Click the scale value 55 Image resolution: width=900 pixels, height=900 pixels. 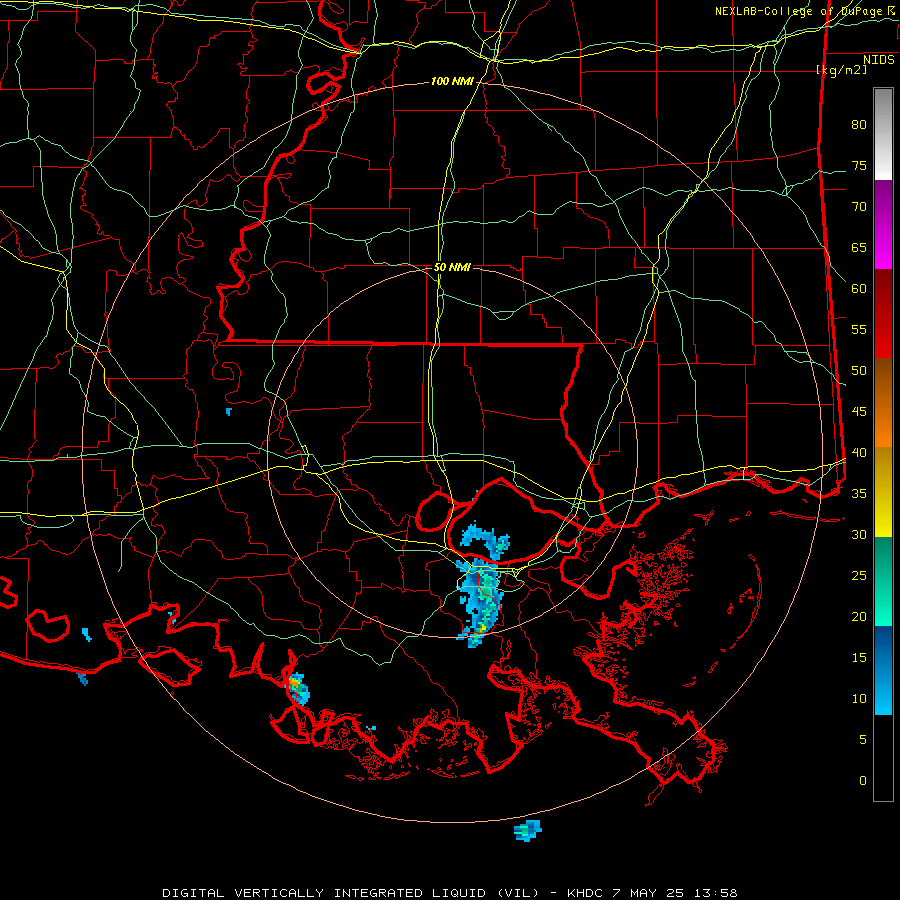tap(859, 329)
